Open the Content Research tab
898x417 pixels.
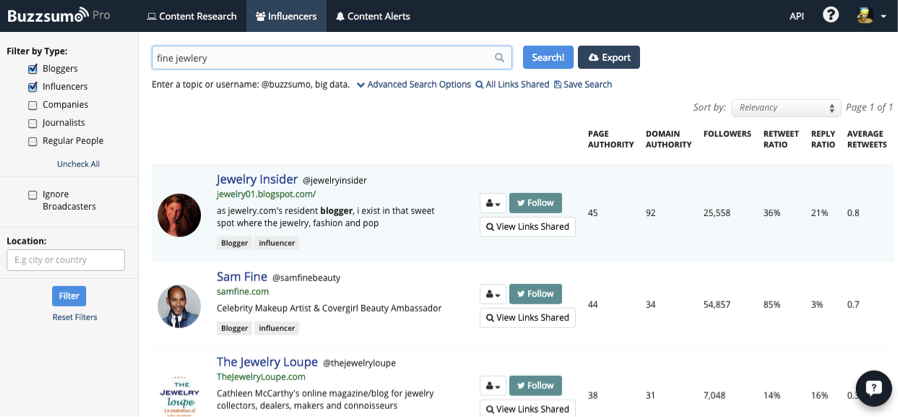192,16
